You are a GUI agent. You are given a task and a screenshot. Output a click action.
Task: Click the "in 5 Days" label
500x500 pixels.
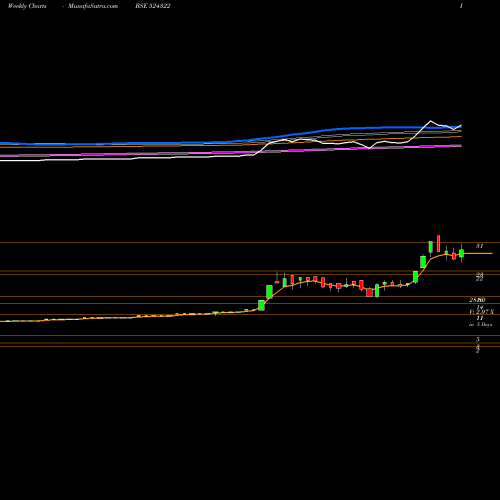[x=480, y=324]
